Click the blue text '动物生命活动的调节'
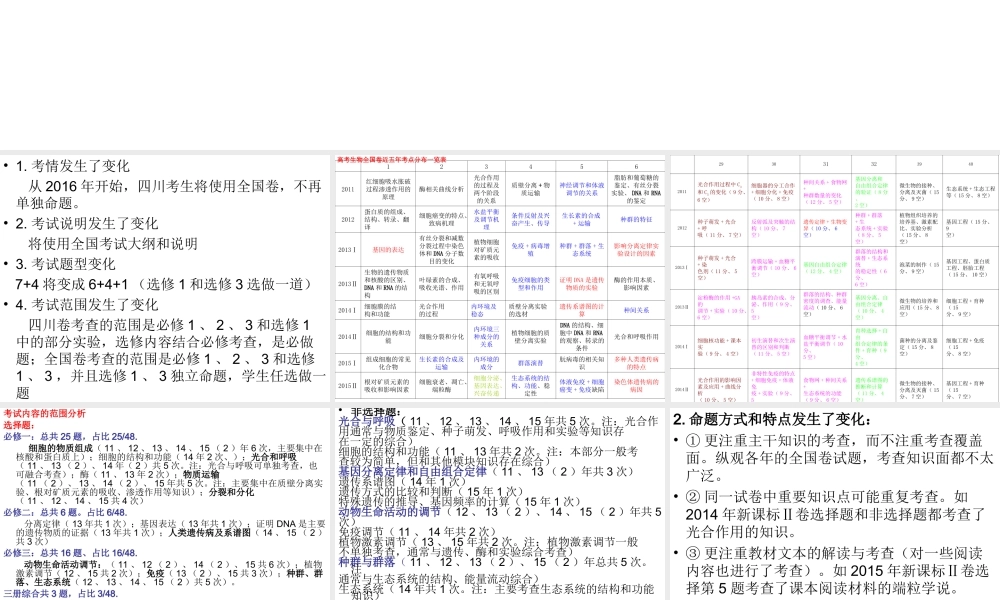 tap(389, 511)
